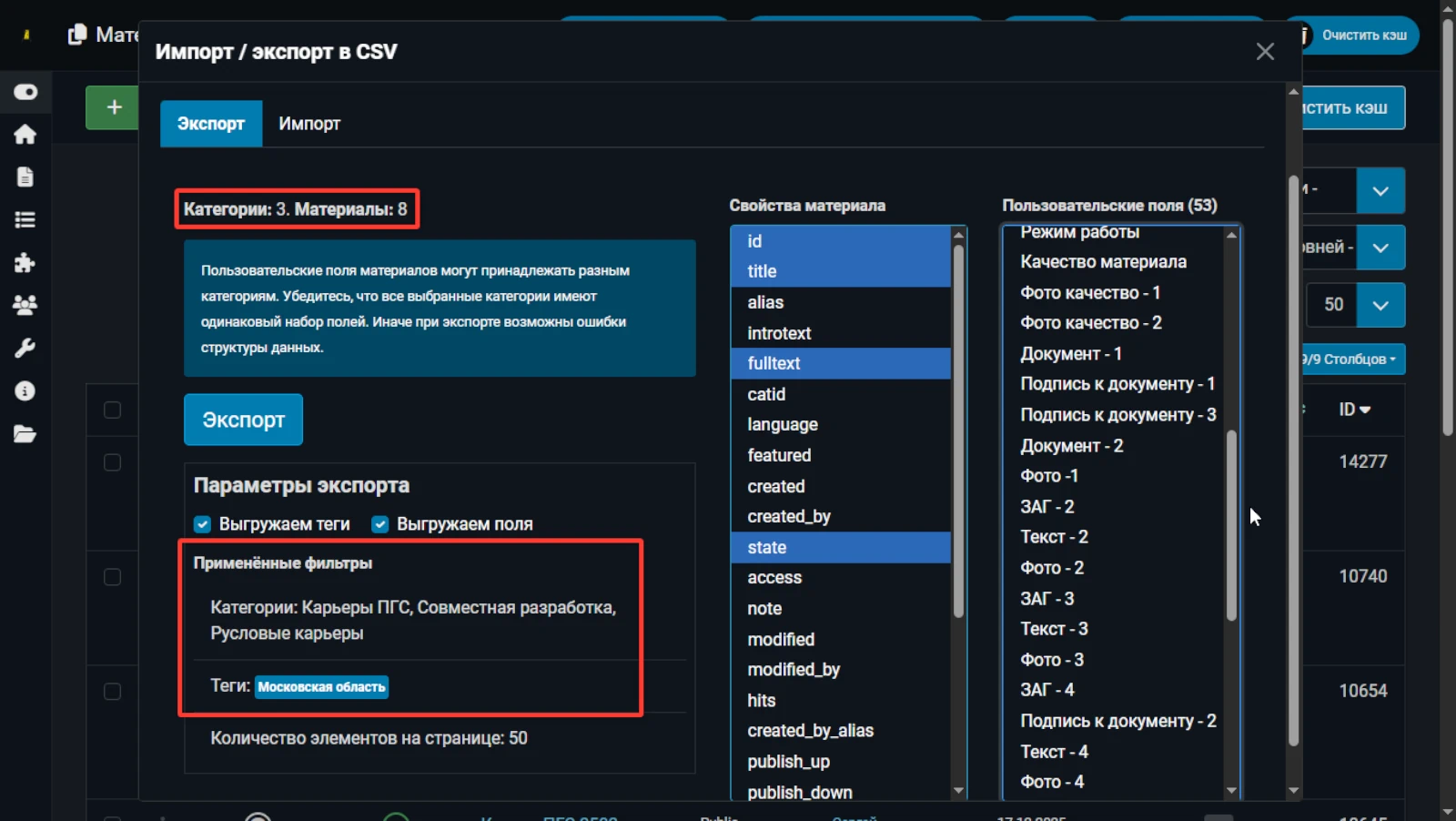This screenshot has width=1456, height=821.
Task: Open the '9/9 Столбцов' columns dropdown
Action: pyautogui.click(x=1350, y=360)
